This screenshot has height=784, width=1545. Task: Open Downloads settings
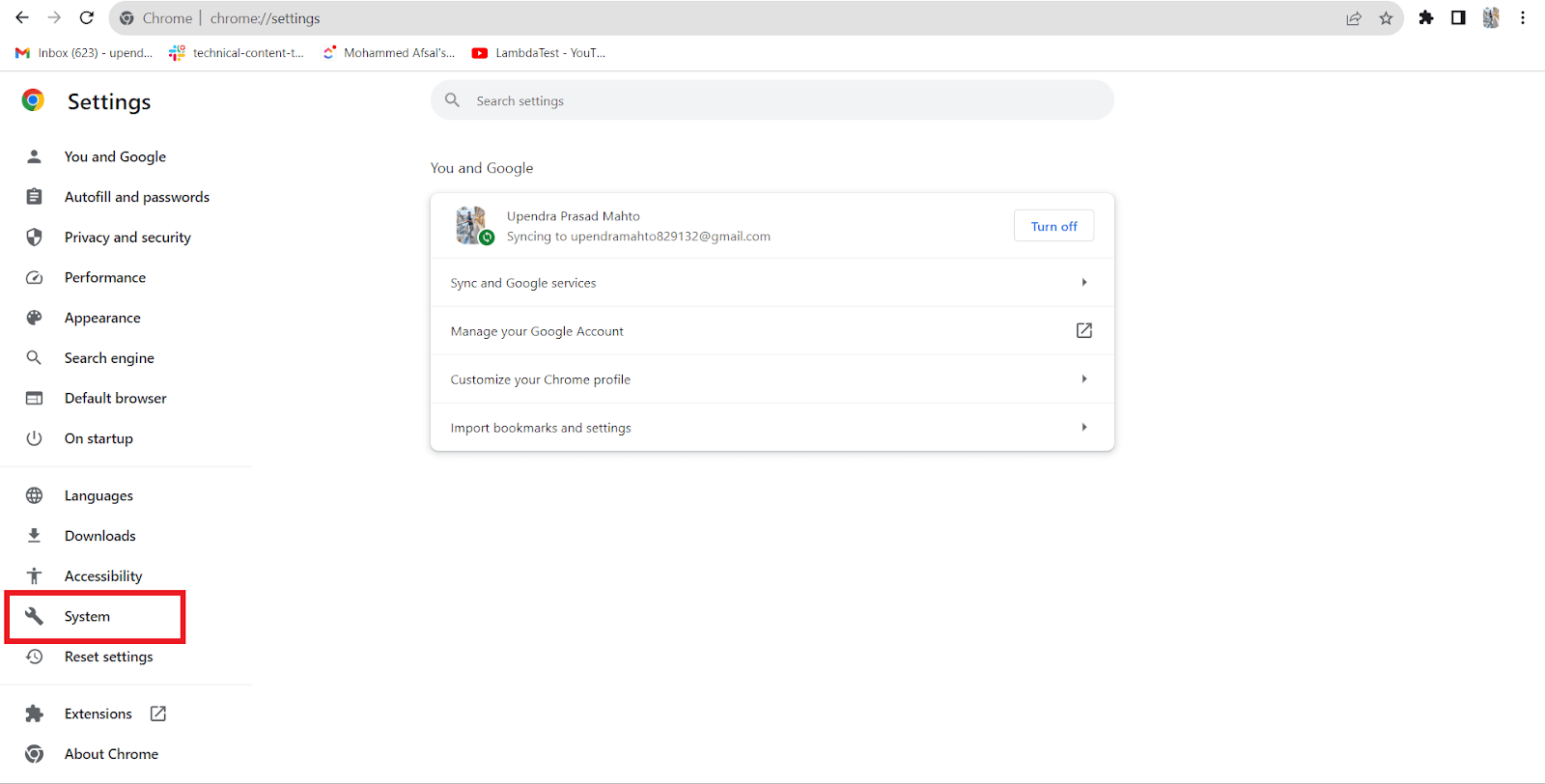click(x=100, y=536)
